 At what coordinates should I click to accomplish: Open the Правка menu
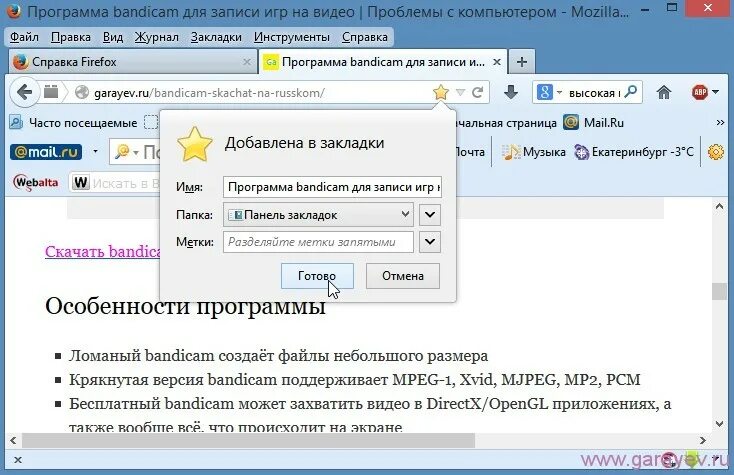click(71, 37)
